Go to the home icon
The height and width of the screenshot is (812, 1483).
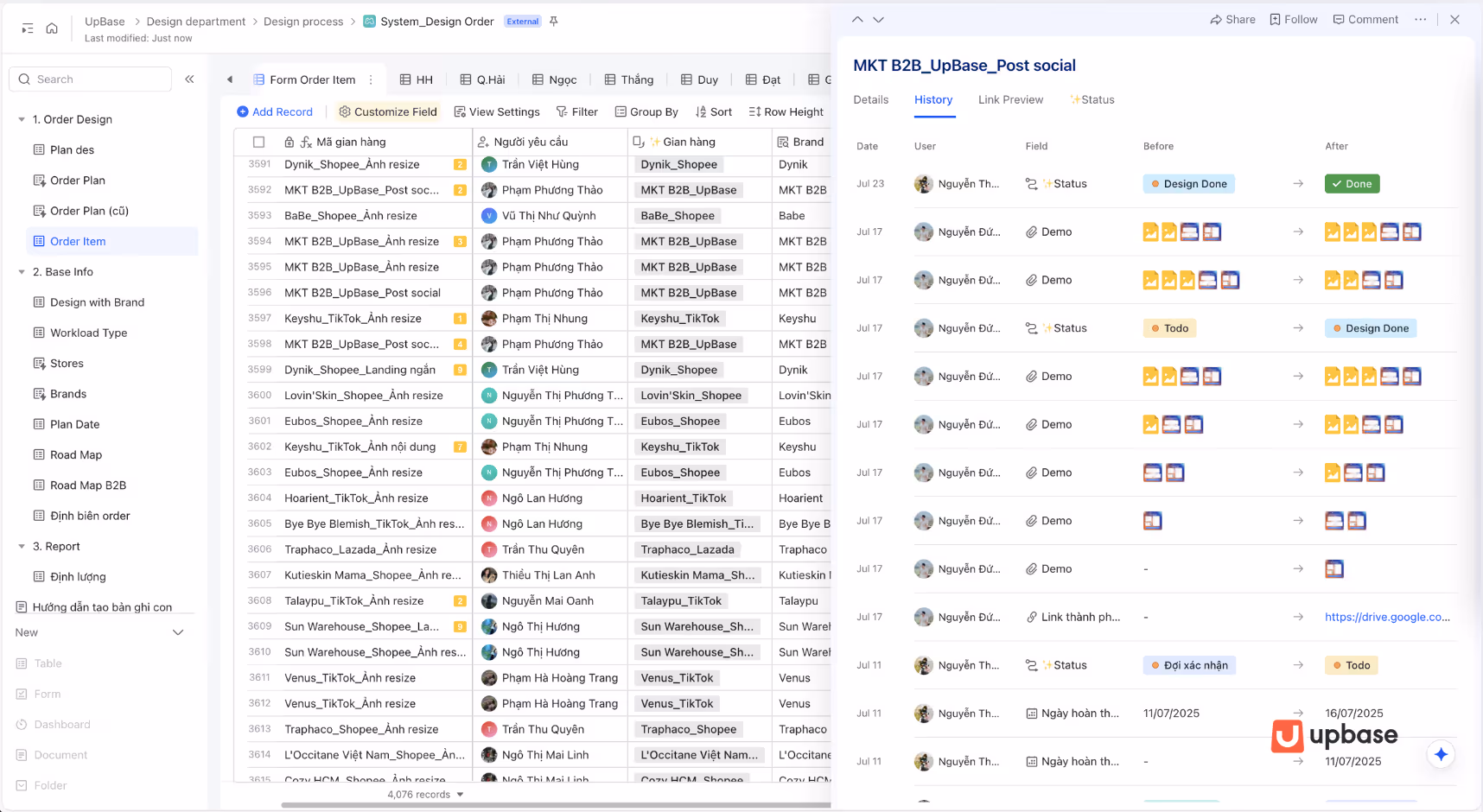click(x=52, y=29)
